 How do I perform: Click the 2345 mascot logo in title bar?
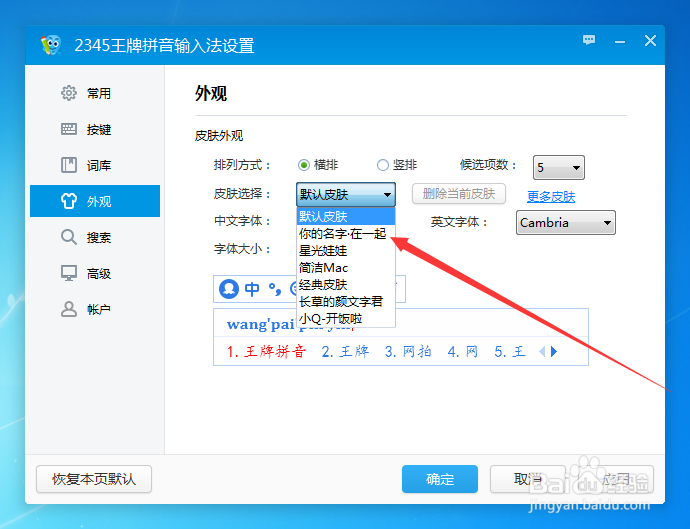coord(51,45)
